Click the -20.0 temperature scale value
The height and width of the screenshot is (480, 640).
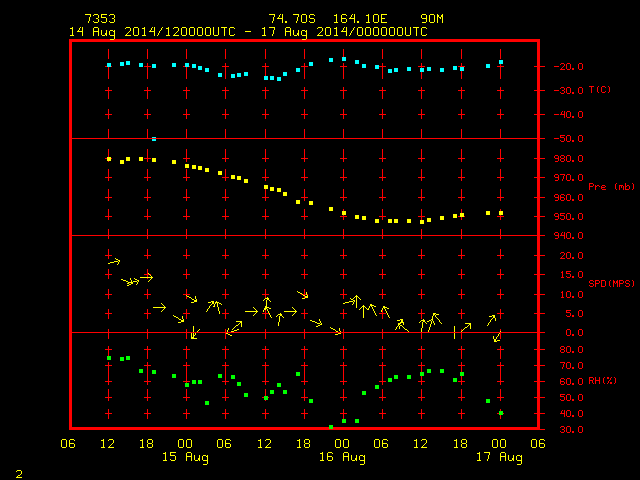569,67
